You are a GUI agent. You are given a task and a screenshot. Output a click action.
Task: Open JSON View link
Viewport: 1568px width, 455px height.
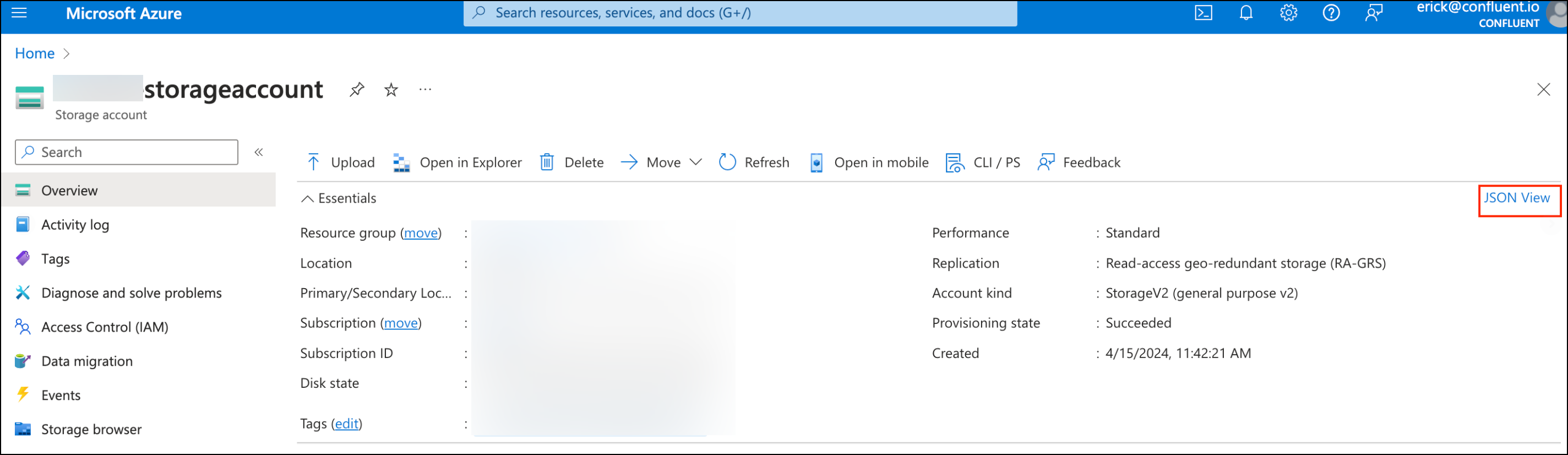(x=1516, y=198)
